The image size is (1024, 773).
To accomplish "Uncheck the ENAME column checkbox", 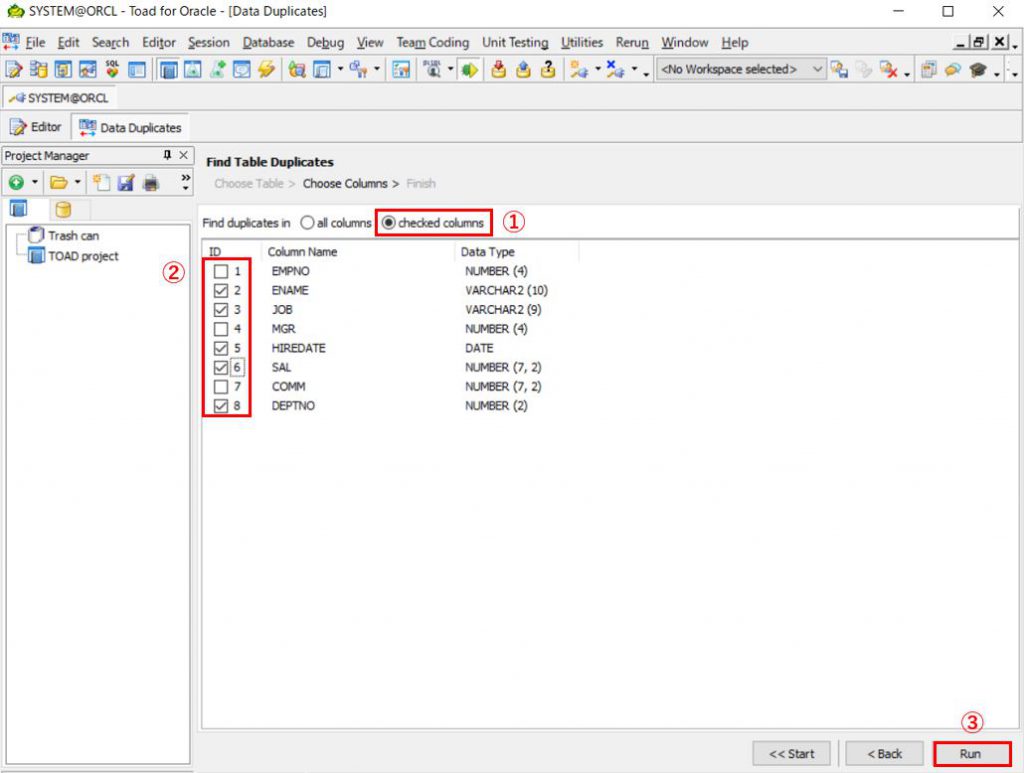I will point(221,291).
